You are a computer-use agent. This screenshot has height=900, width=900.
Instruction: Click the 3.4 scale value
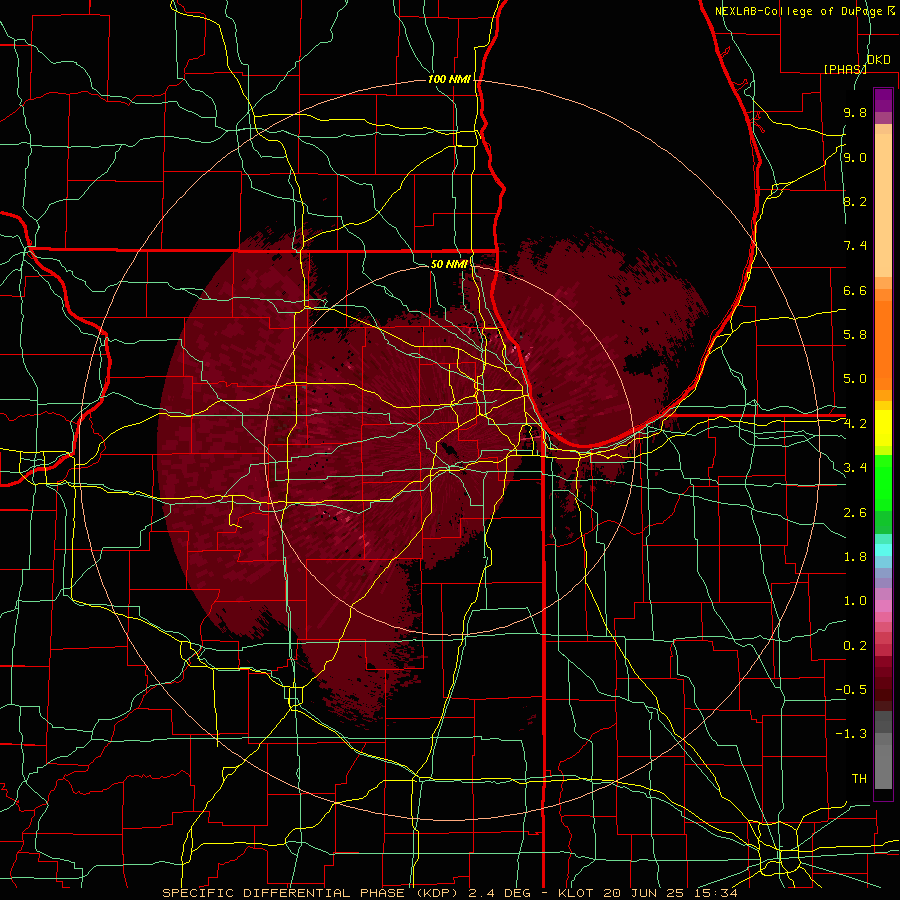click(855, 468)
